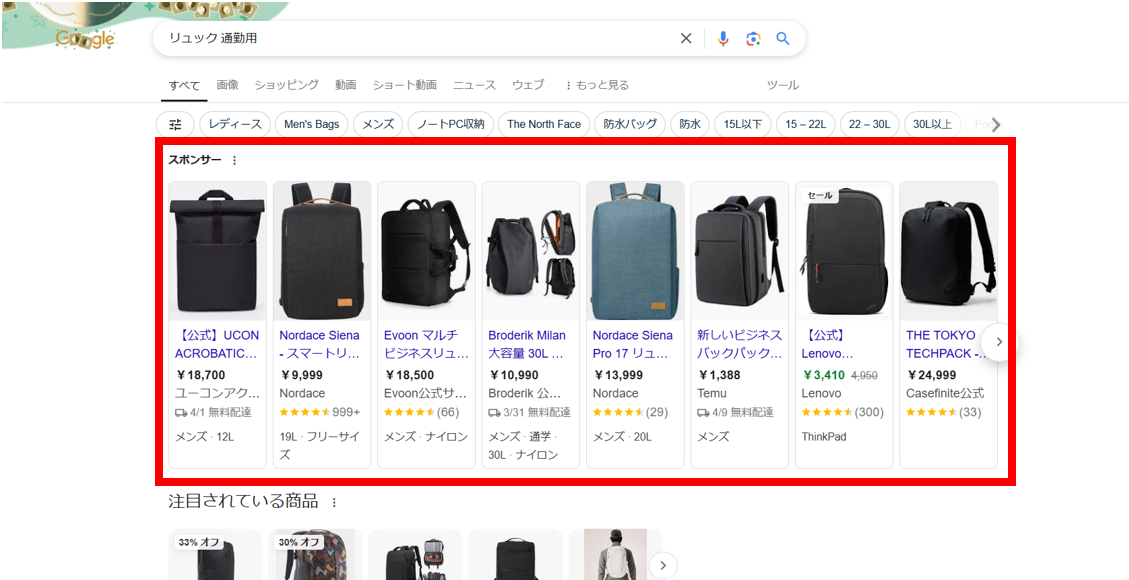Clear the search box text
The width and height of the screenshot is (1129, 580).
(x=686, y=39)
